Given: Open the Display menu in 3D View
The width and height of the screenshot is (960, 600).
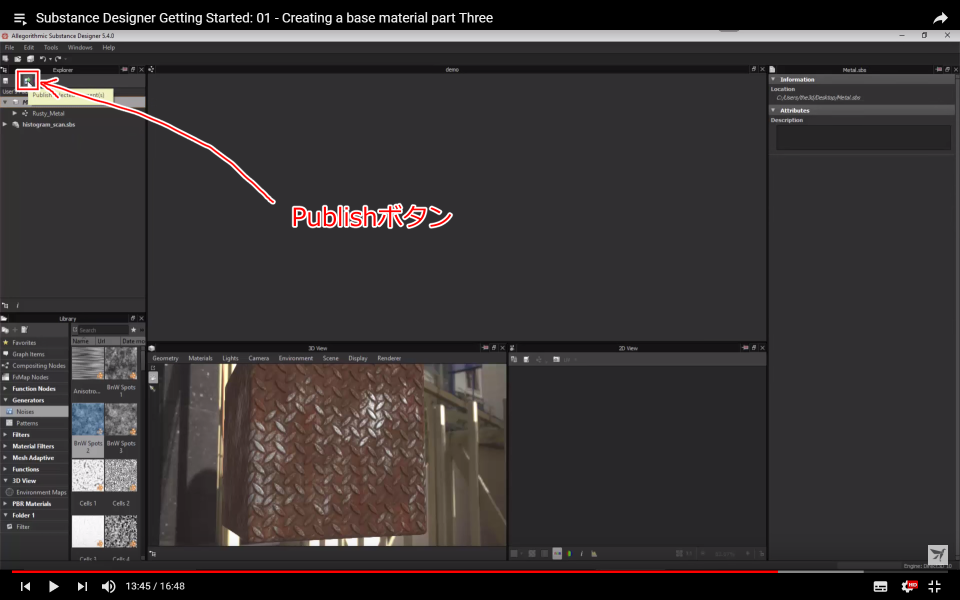Looking at the screenshot, I should 358,358.
